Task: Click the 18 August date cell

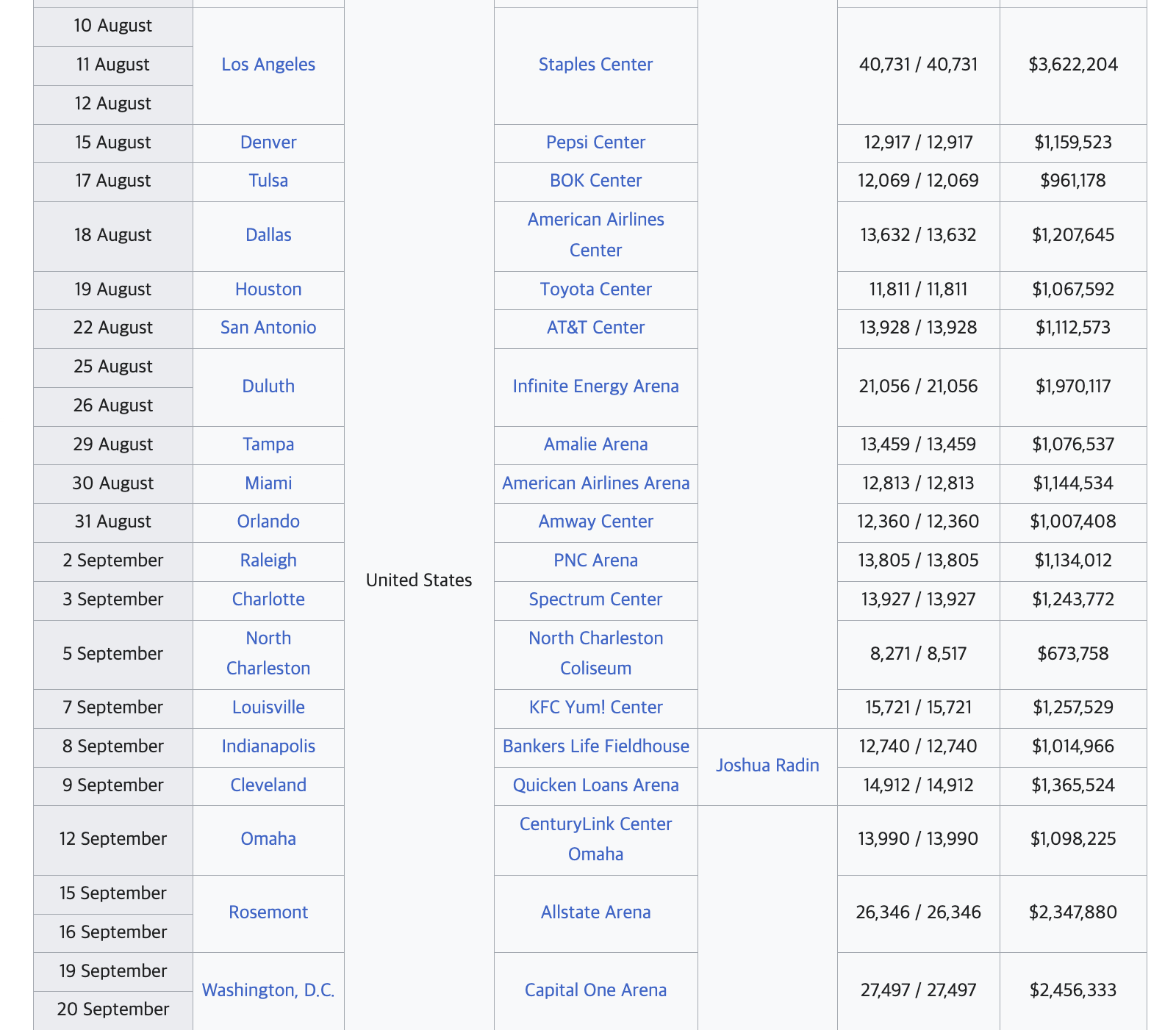Action: point(113,235)
